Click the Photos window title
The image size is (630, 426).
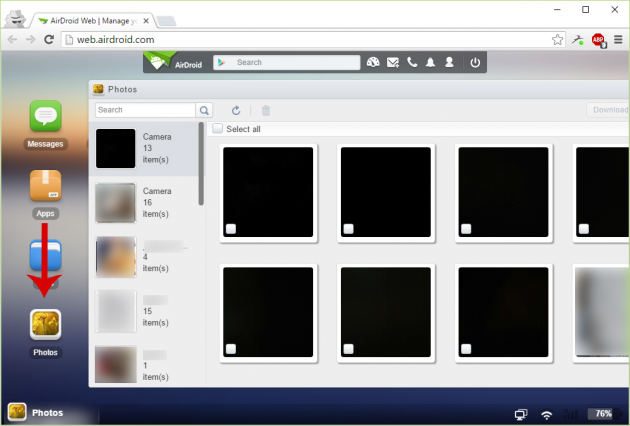pos(123,89)
